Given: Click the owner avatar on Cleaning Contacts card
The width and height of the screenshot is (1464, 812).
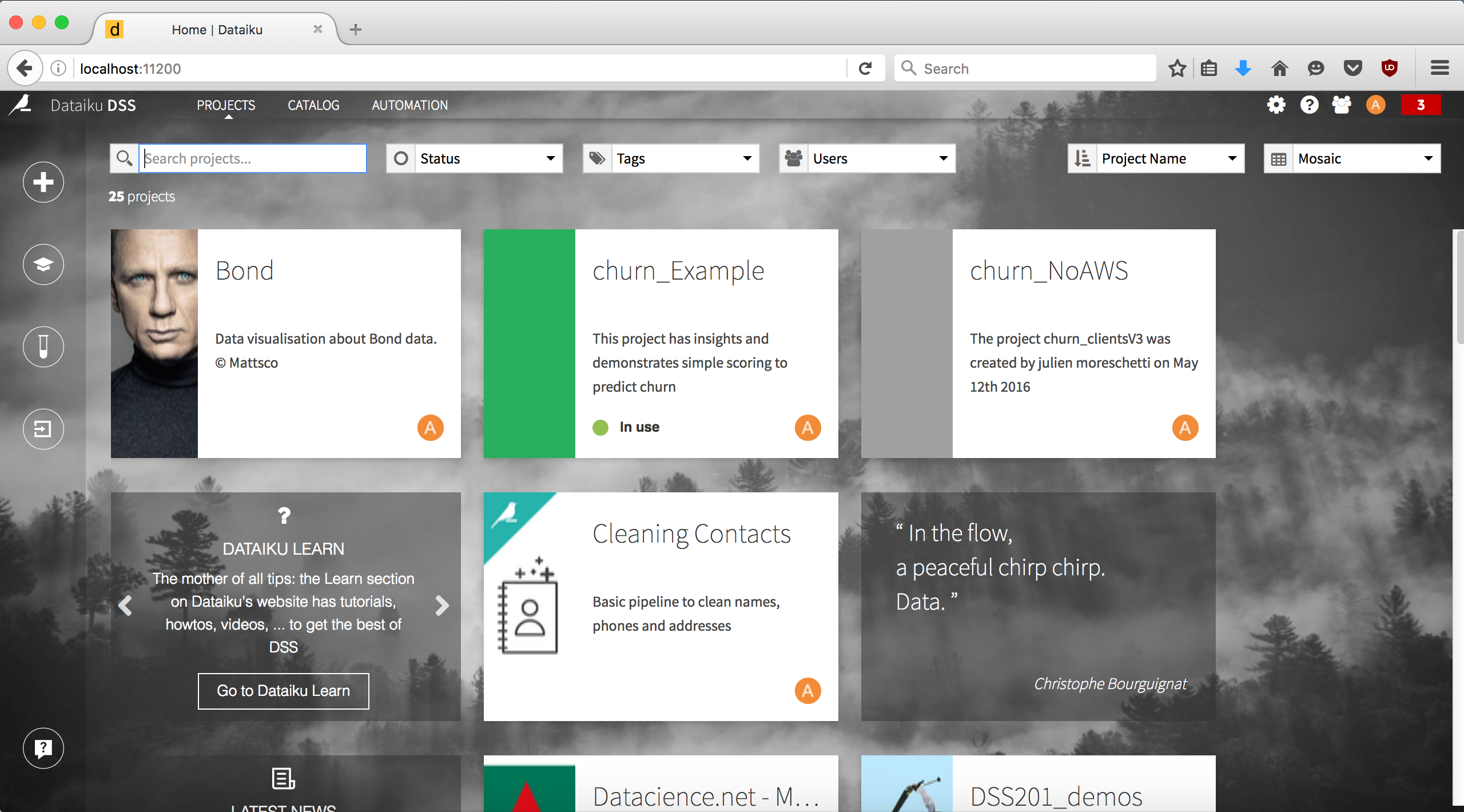Looking at the screenshot, I should point(808,691).
